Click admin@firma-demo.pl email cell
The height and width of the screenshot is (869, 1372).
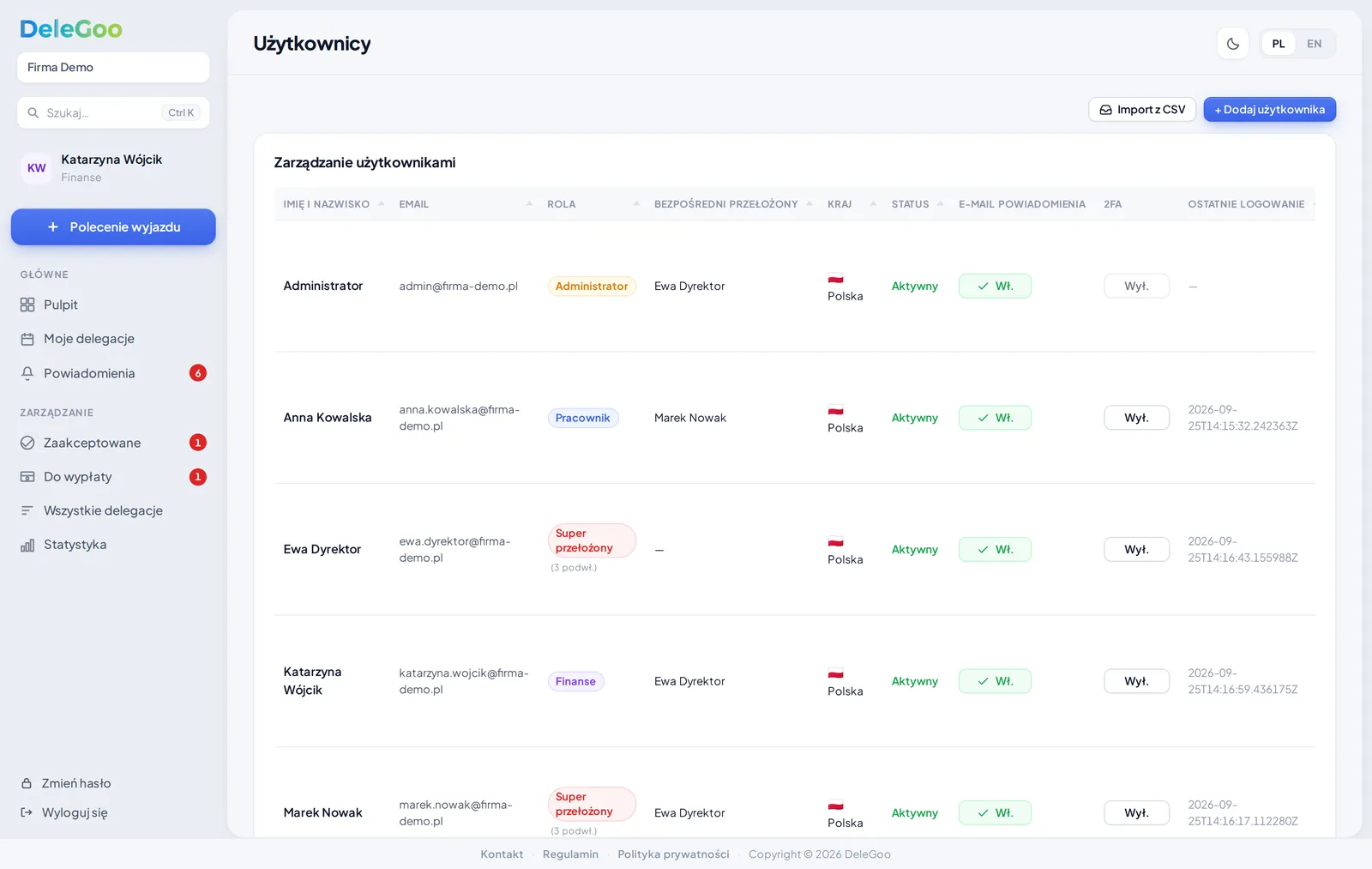(x=459, y=286)
